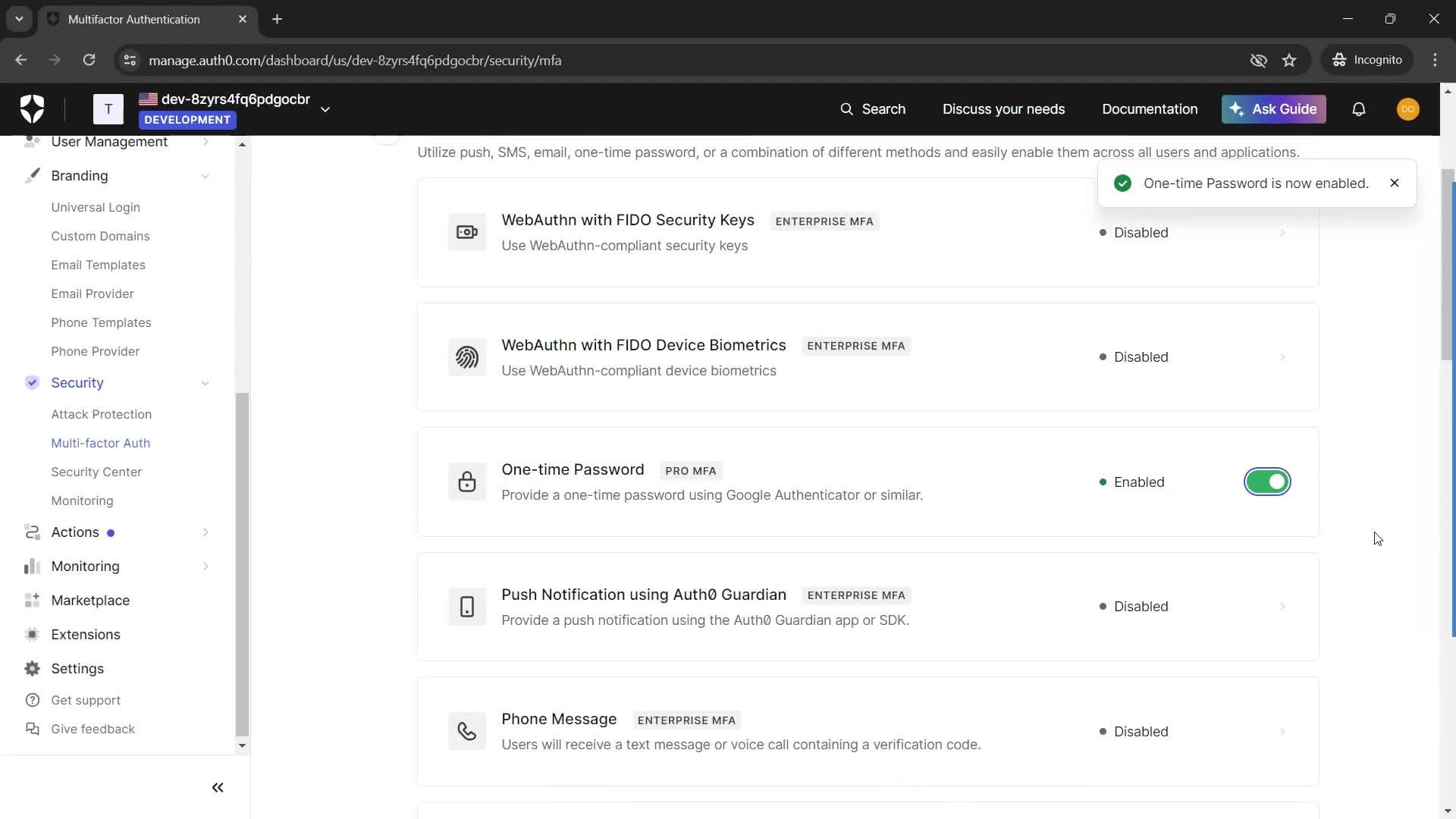Viewport: 1456px width, 819px height.
Task: Go to Email Templates
Action: (x=98, y=265)
